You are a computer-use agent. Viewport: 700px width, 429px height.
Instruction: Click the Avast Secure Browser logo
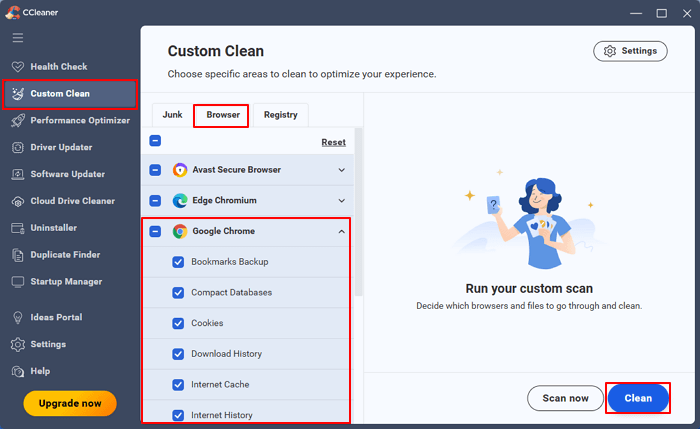click(180, 170)
